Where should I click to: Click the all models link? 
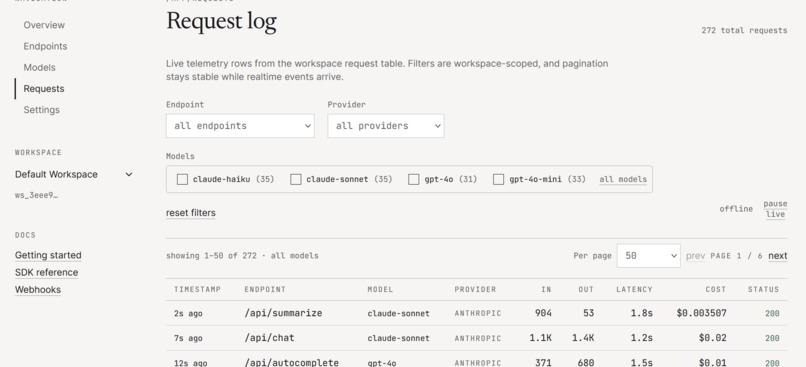623,179
